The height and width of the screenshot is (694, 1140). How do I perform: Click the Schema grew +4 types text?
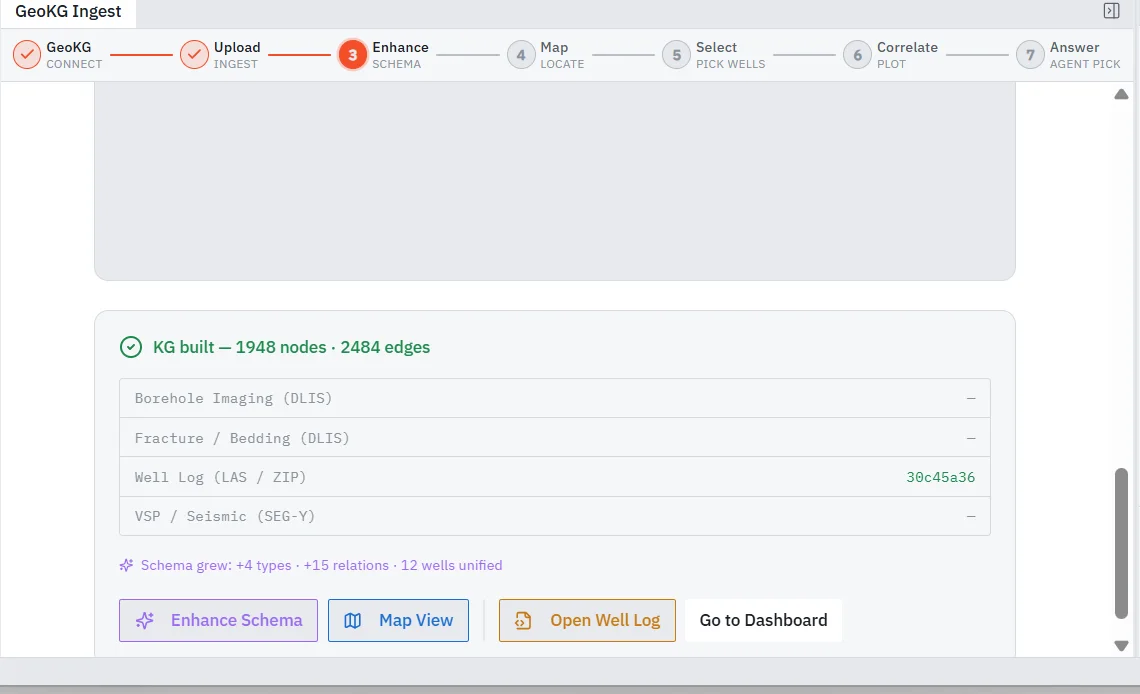(x=321, y=565)
